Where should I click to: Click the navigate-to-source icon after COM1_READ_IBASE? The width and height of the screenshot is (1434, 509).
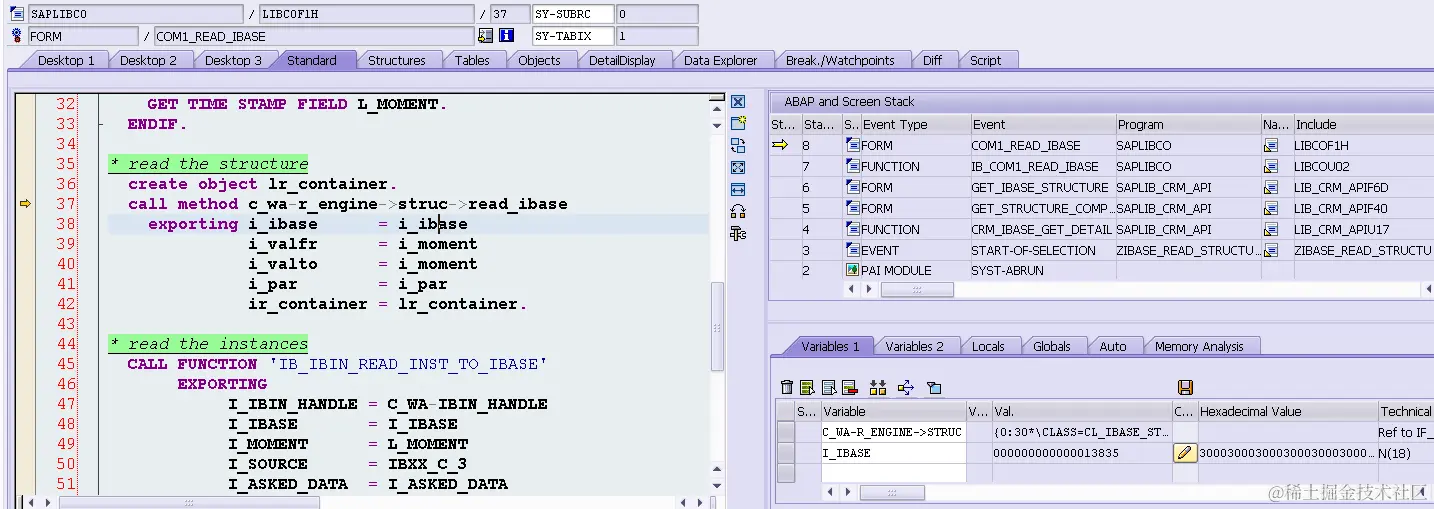tap(485, 36)
